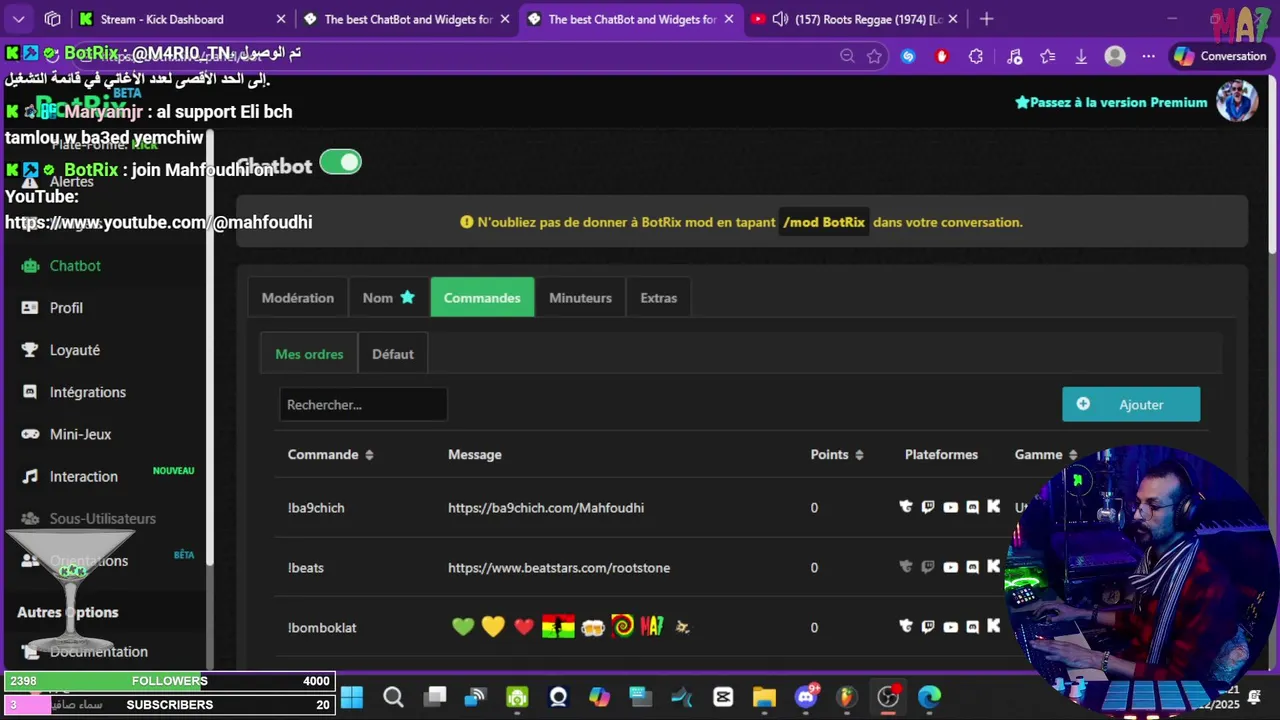Open the browser profile icon
The height and width of the screenshot is (720, 1280).
[1115, 56]
